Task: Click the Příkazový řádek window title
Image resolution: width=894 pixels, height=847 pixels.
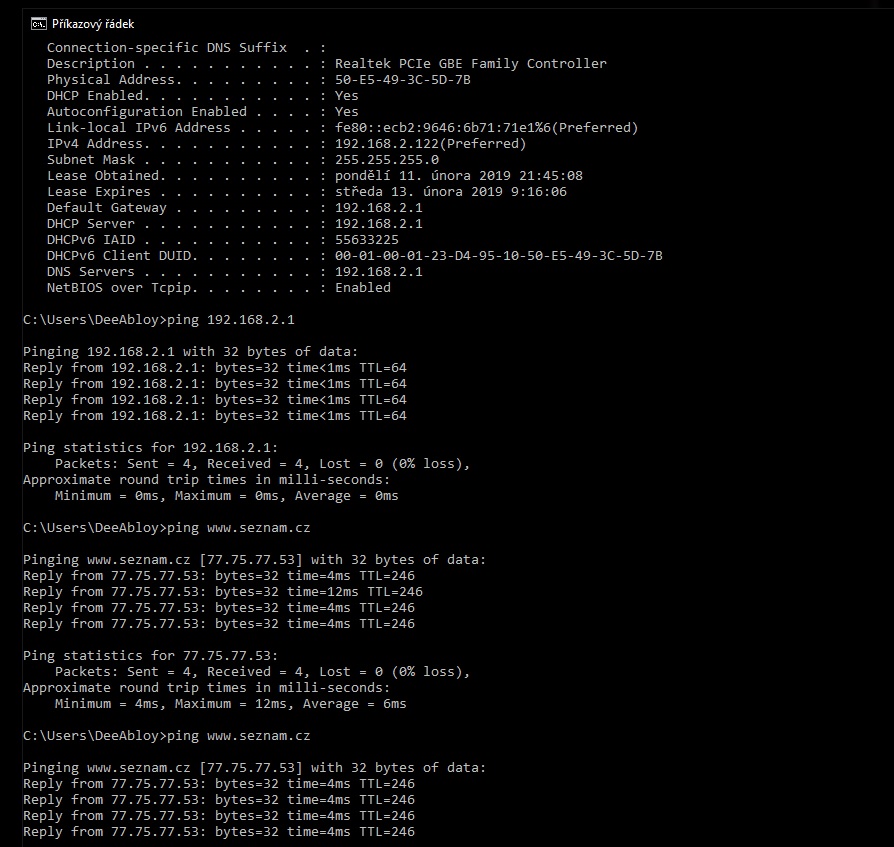Action: click(93, 23)
